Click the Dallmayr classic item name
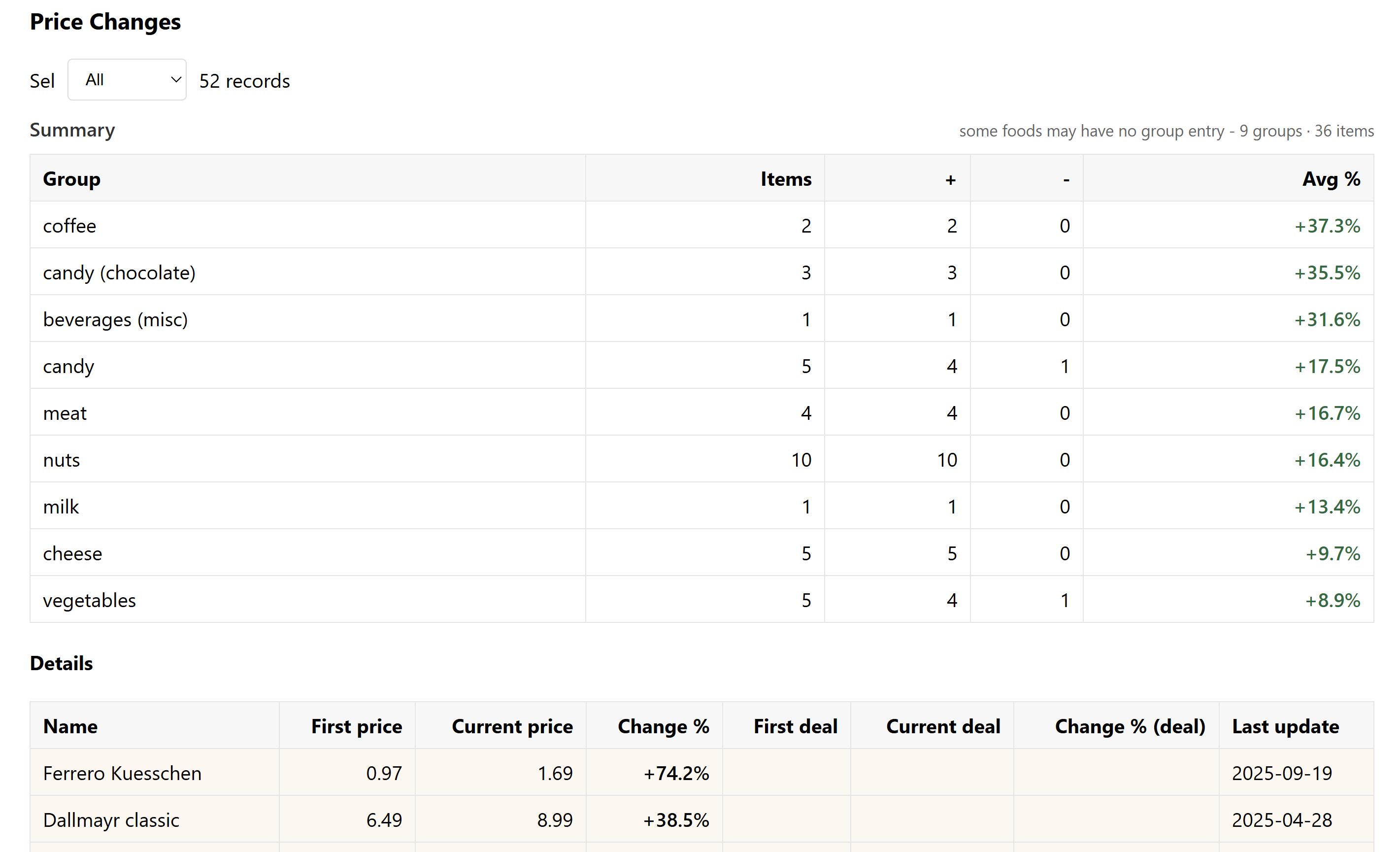The height and width of the screenshot is (852, 1400). point(111,820)
